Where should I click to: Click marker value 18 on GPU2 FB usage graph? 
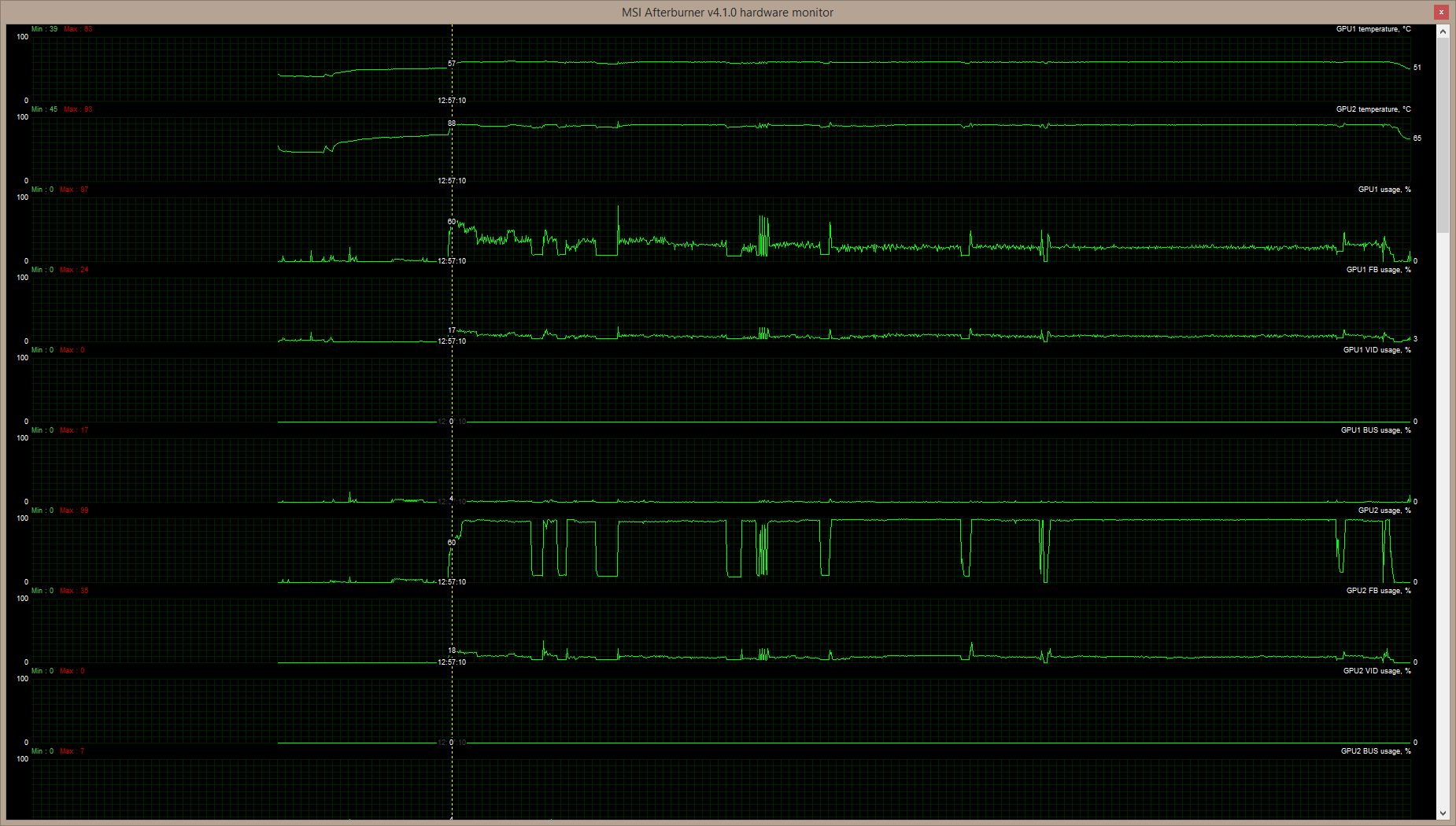(452, 651)
